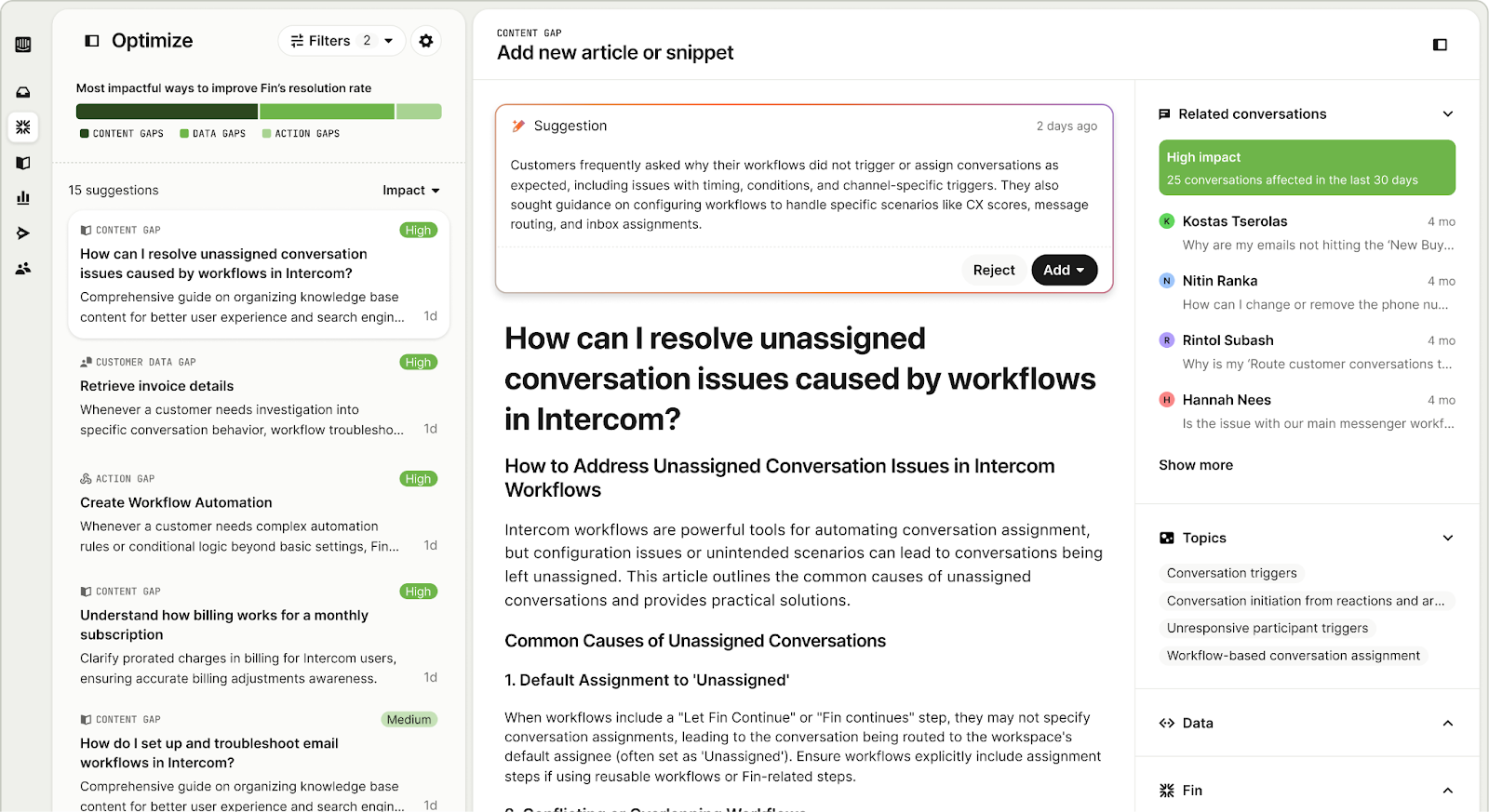1489x812 pixels.
Task: Click the Action Gap icon
Action: coord(86,479)
